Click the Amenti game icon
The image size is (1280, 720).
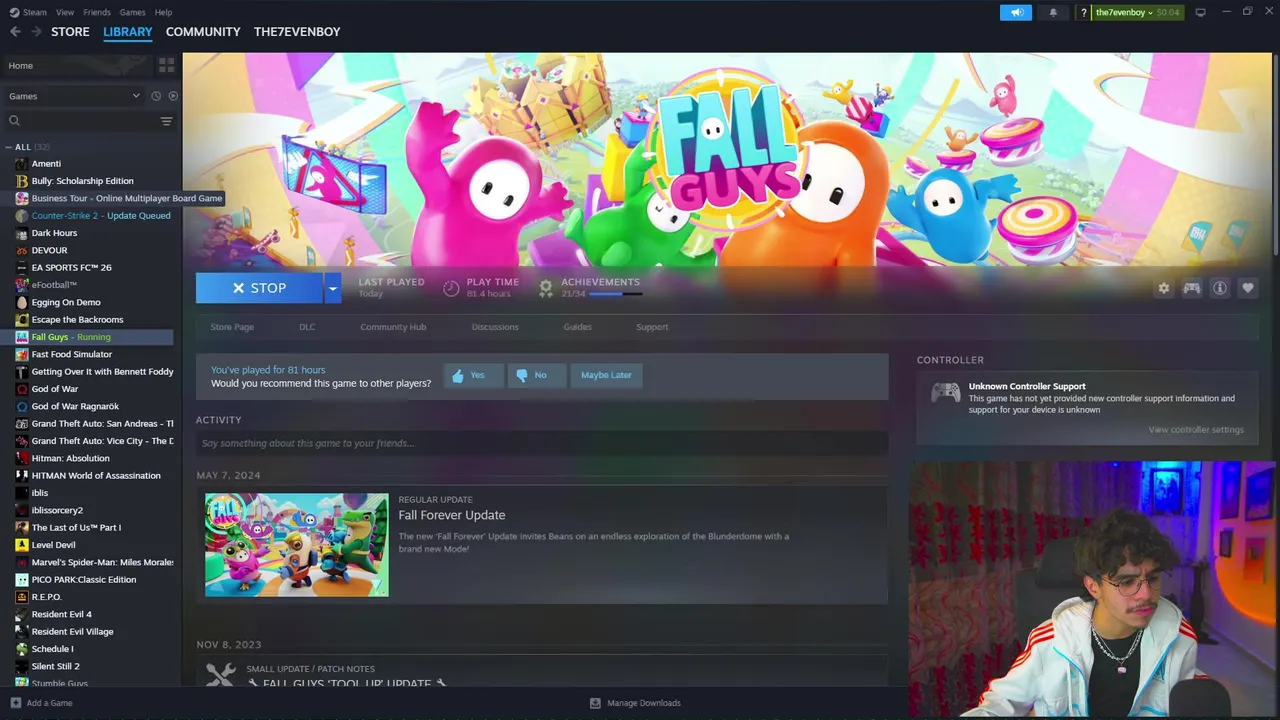point(22,163)
